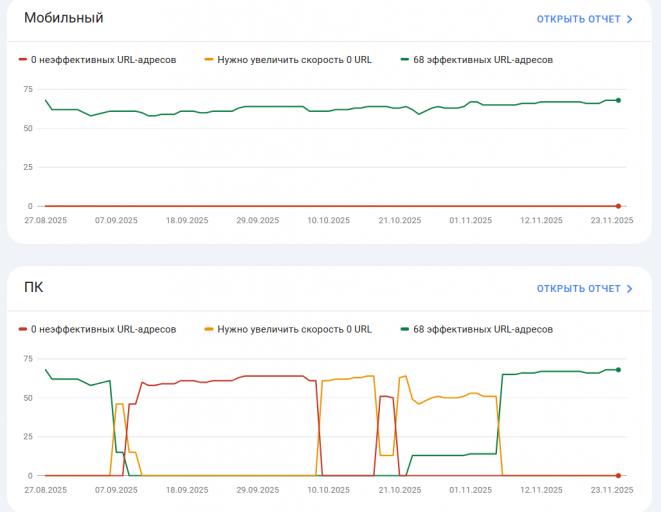Viewport: 661px width, 512px height.
Task: Select the green end data point on Мобильный chart
Action: [x=619, y=100]
